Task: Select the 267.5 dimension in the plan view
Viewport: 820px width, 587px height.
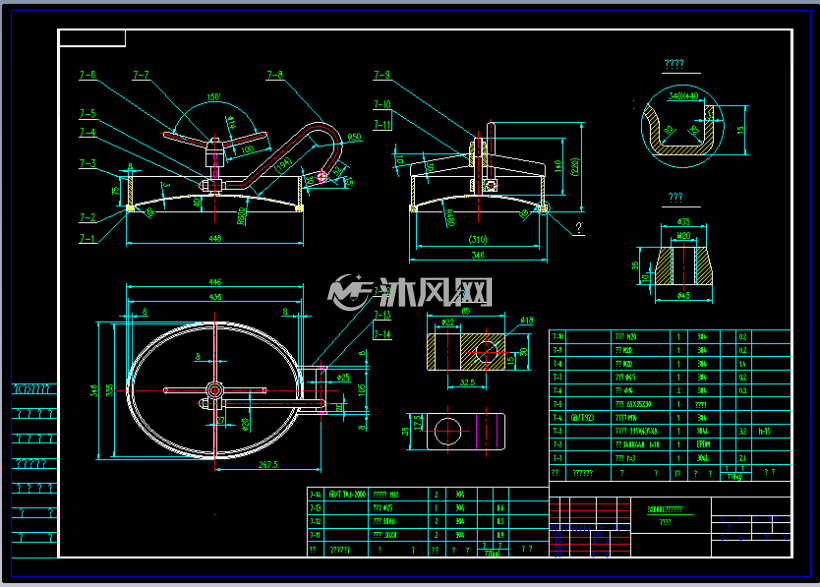Action: (268, 465)
